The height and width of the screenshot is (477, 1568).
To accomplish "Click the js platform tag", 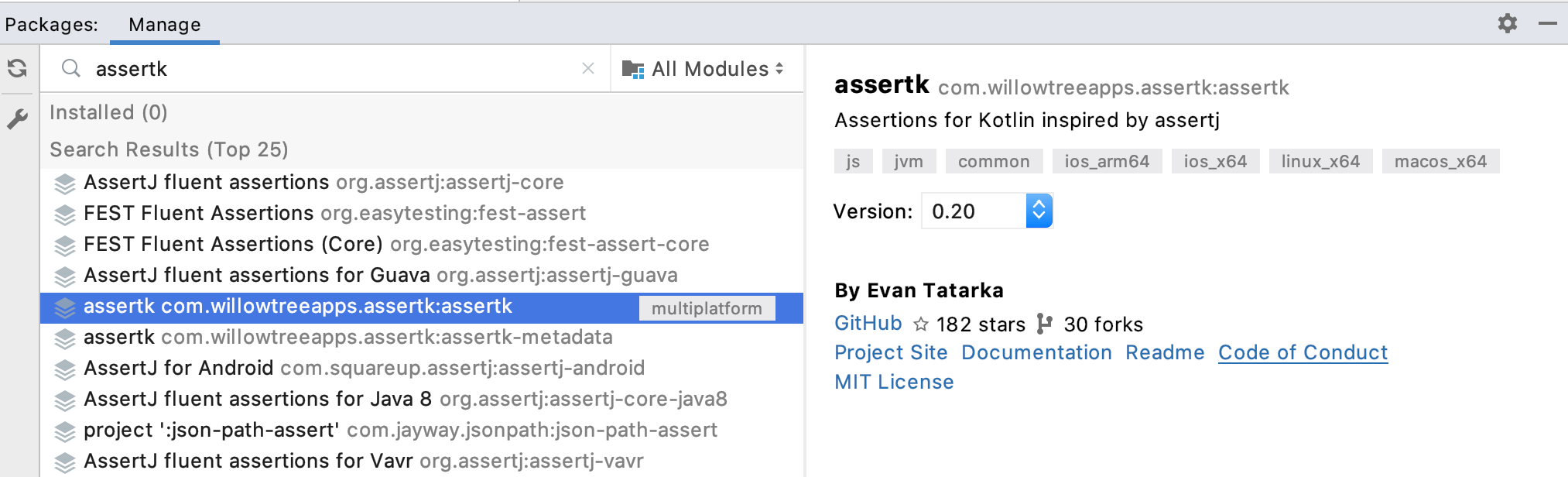I will coord(853,161).
